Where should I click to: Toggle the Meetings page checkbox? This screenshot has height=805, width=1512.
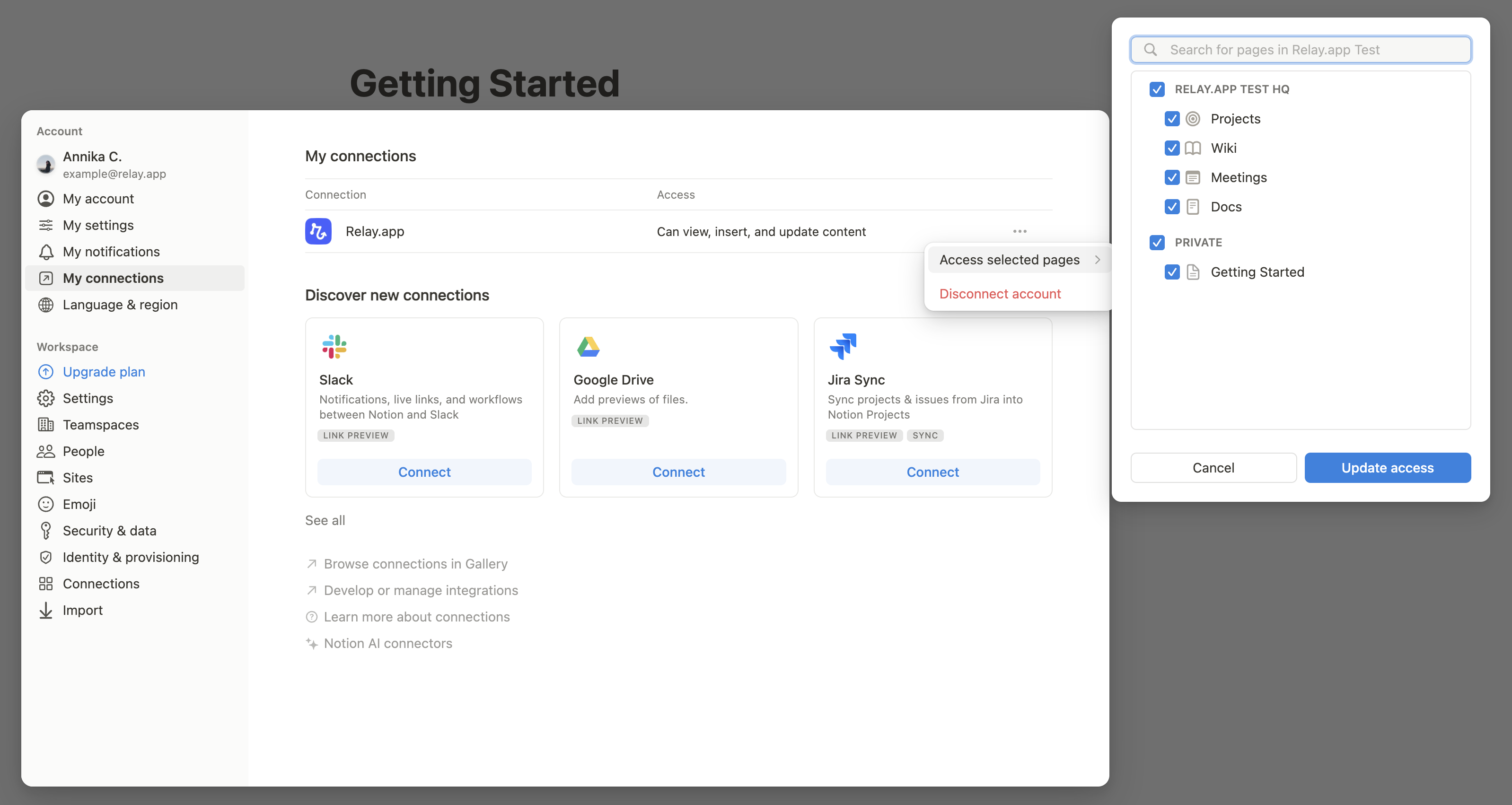click(1171, 177)
